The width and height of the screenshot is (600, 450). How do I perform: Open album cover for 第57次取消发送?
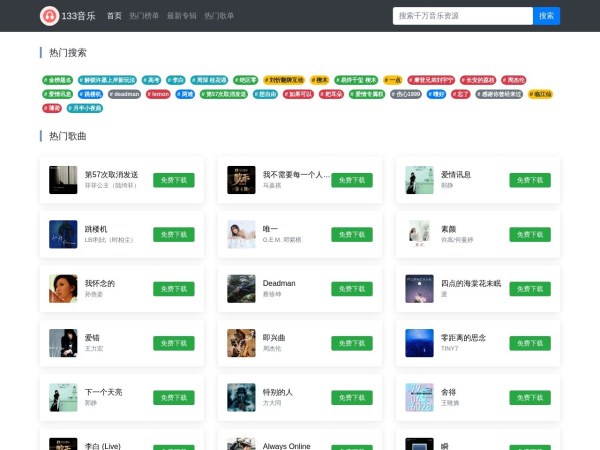pyautogui.click(x=63, y=180)
